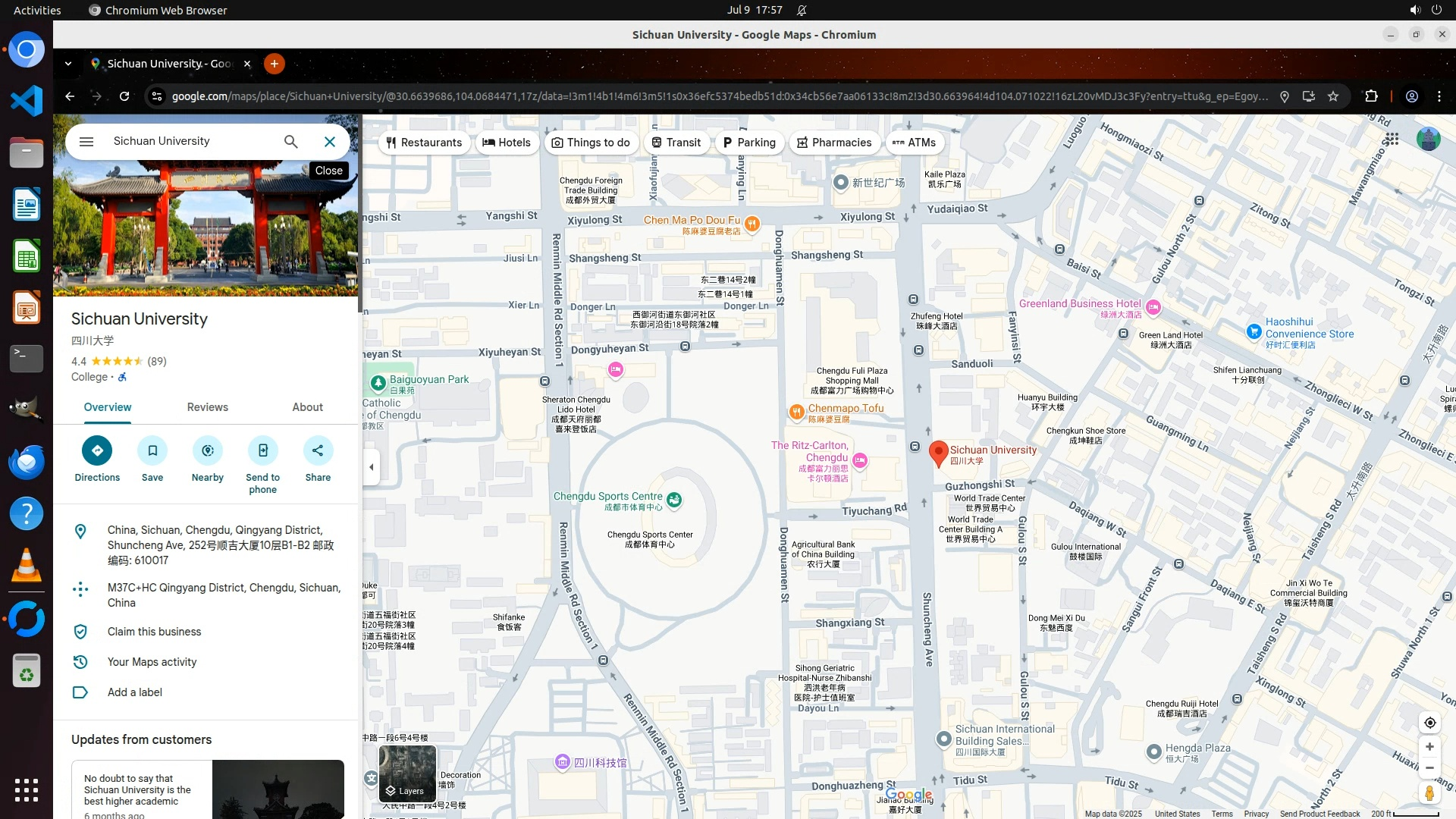Zoom in the map
Screen dimensions: 1456x819
[1429, 747]
